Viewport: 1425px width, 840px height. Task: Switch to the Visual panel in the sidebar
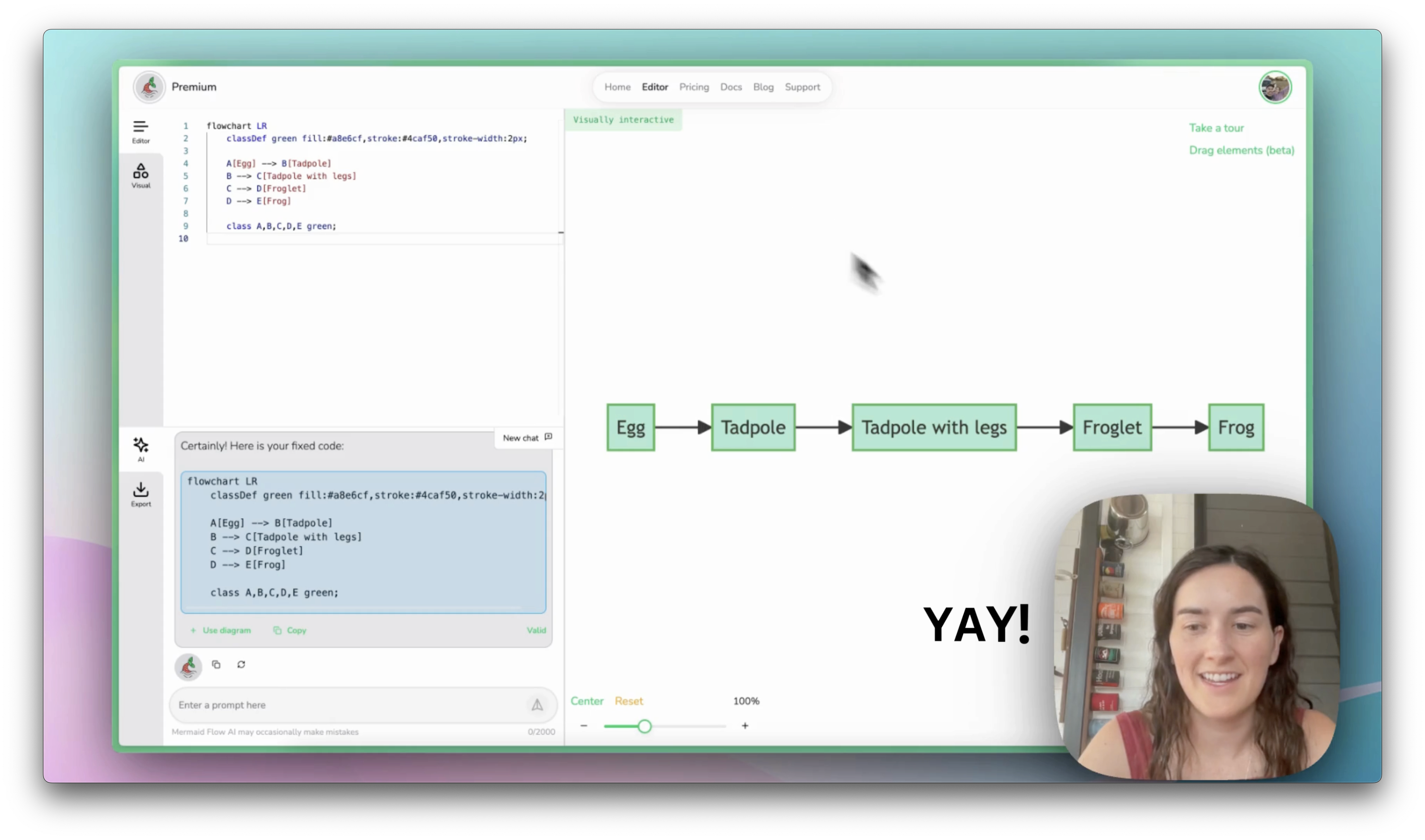pos(141,175)
